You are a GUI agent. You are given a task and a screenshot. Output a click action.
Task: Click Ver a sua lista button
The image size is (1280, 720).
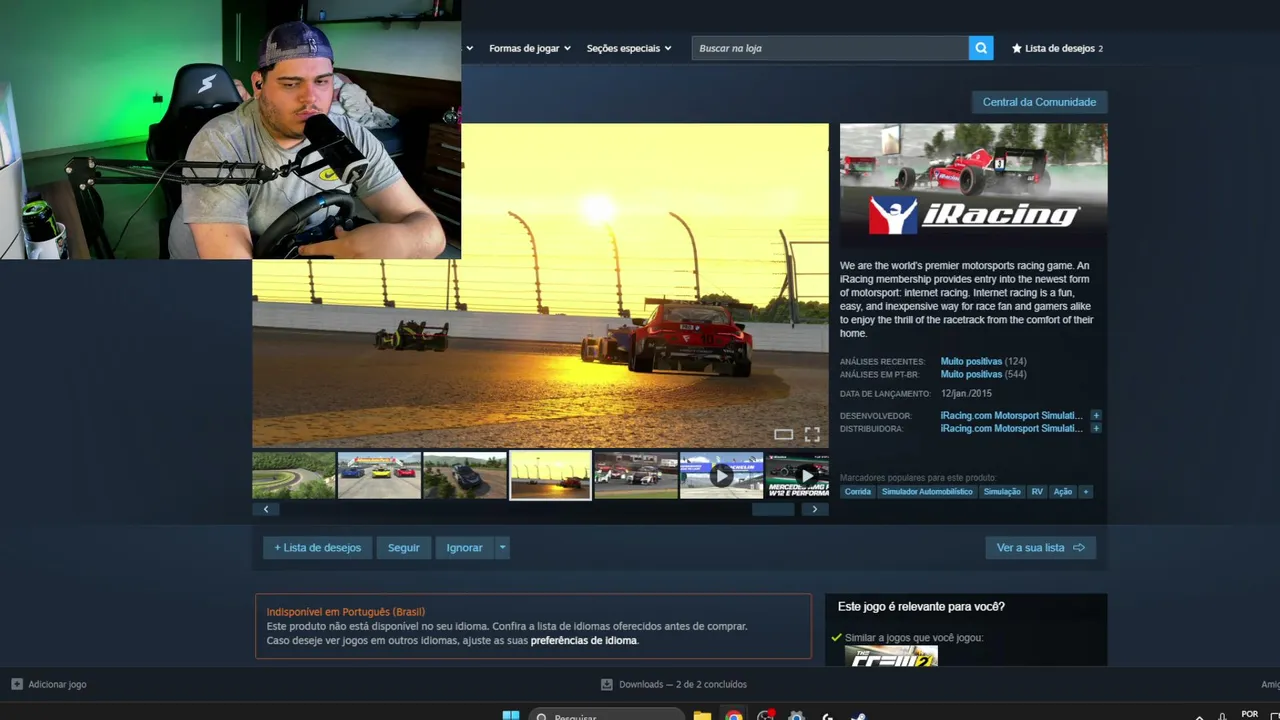(x=1040, y=548)
